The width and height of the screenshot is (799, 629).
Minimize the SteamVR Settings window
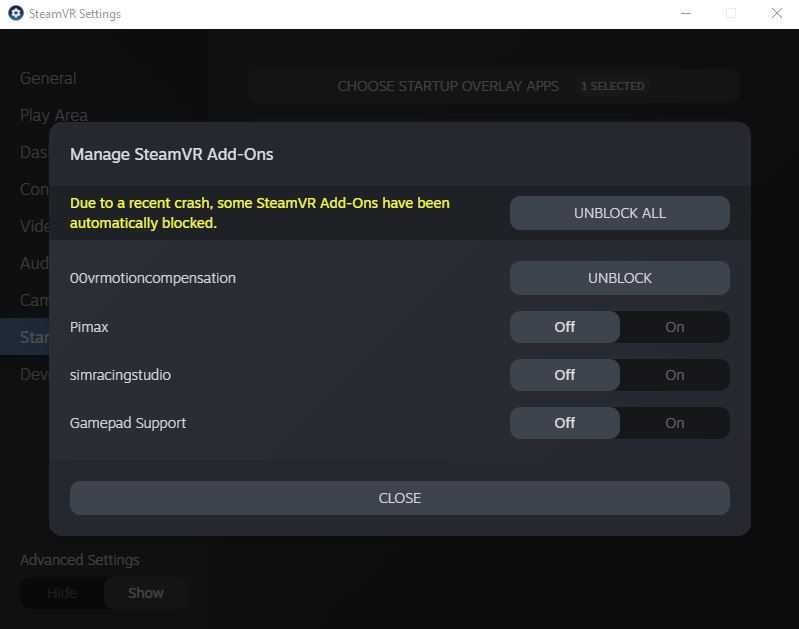[x=686, y=13]
